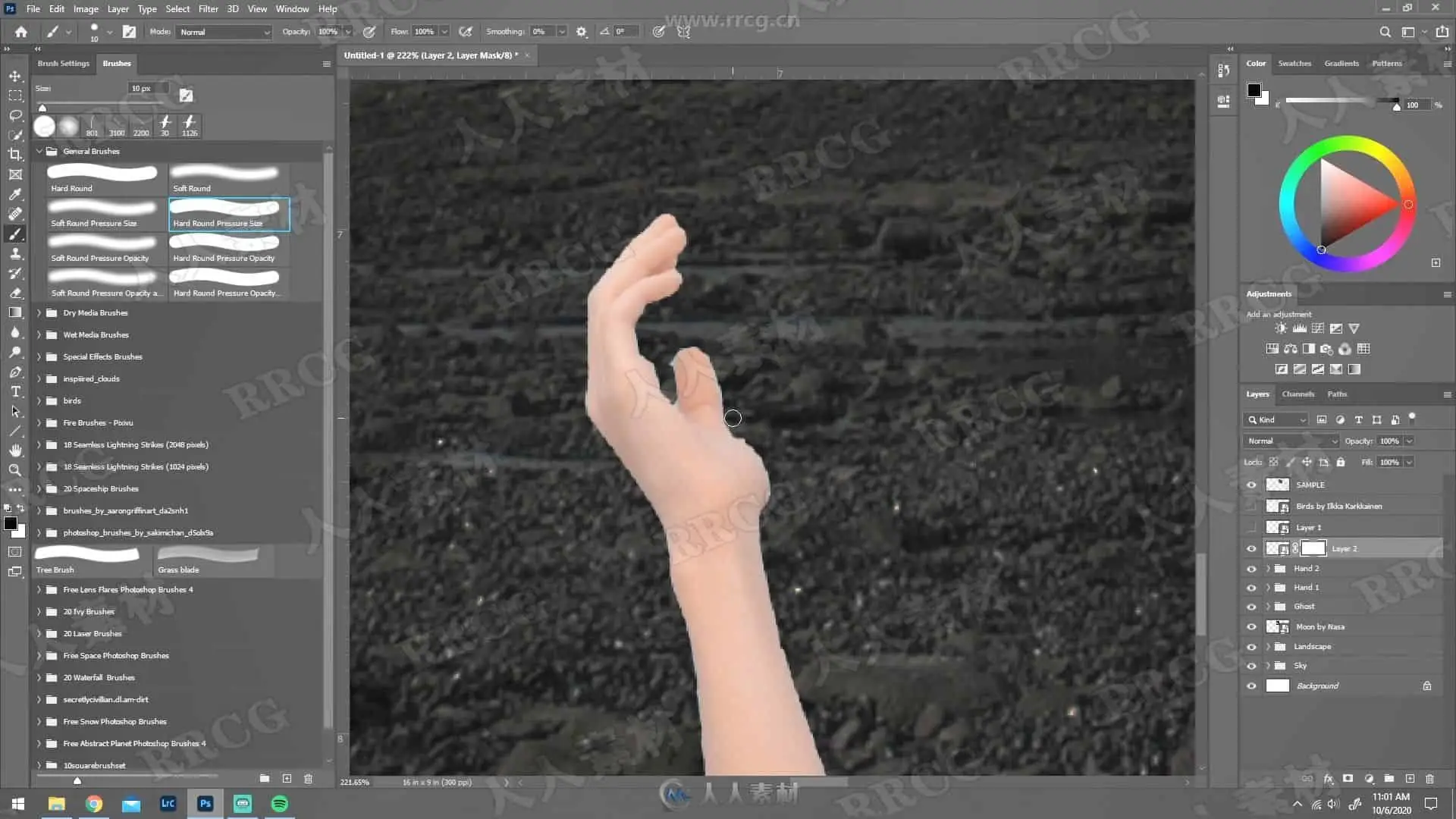Open the brush blending Mode dropdown
Viewport: 1456px width, 819px height.
pos(224,32)
